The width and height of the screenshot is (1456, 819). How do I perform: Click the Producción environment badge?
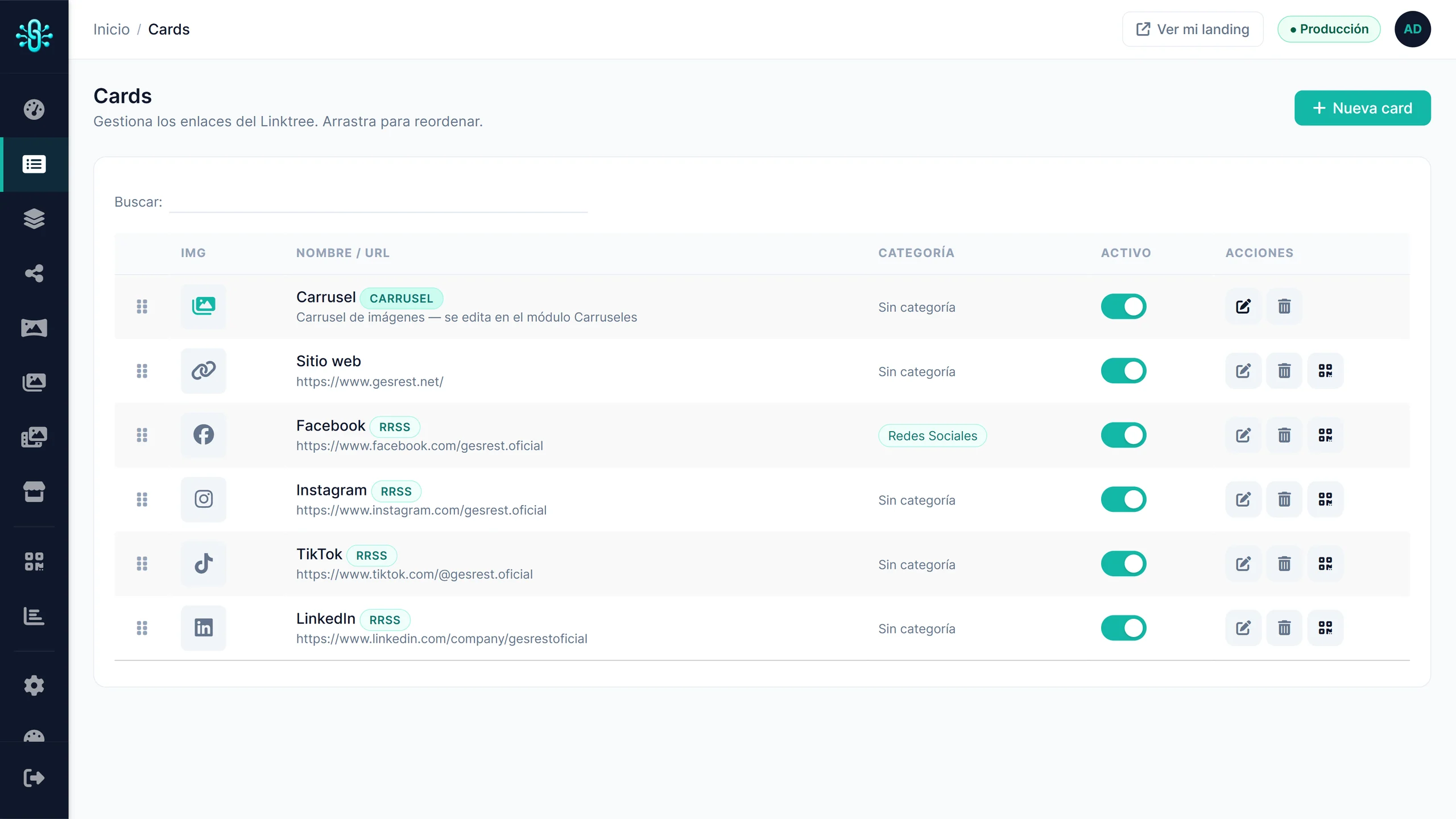(x=1329, y=29)
